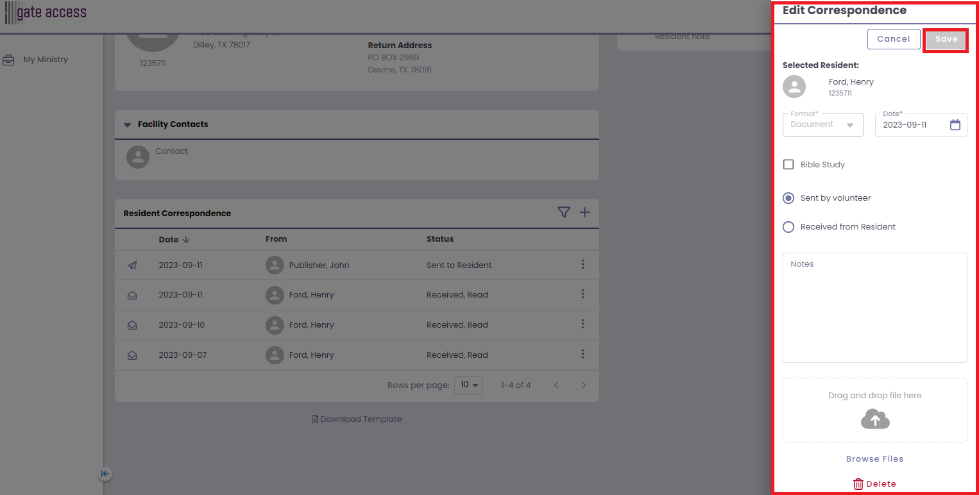This screenshot has width=979, height=495.
Task: Click Download Template link
Action: (x=357, y=419)
